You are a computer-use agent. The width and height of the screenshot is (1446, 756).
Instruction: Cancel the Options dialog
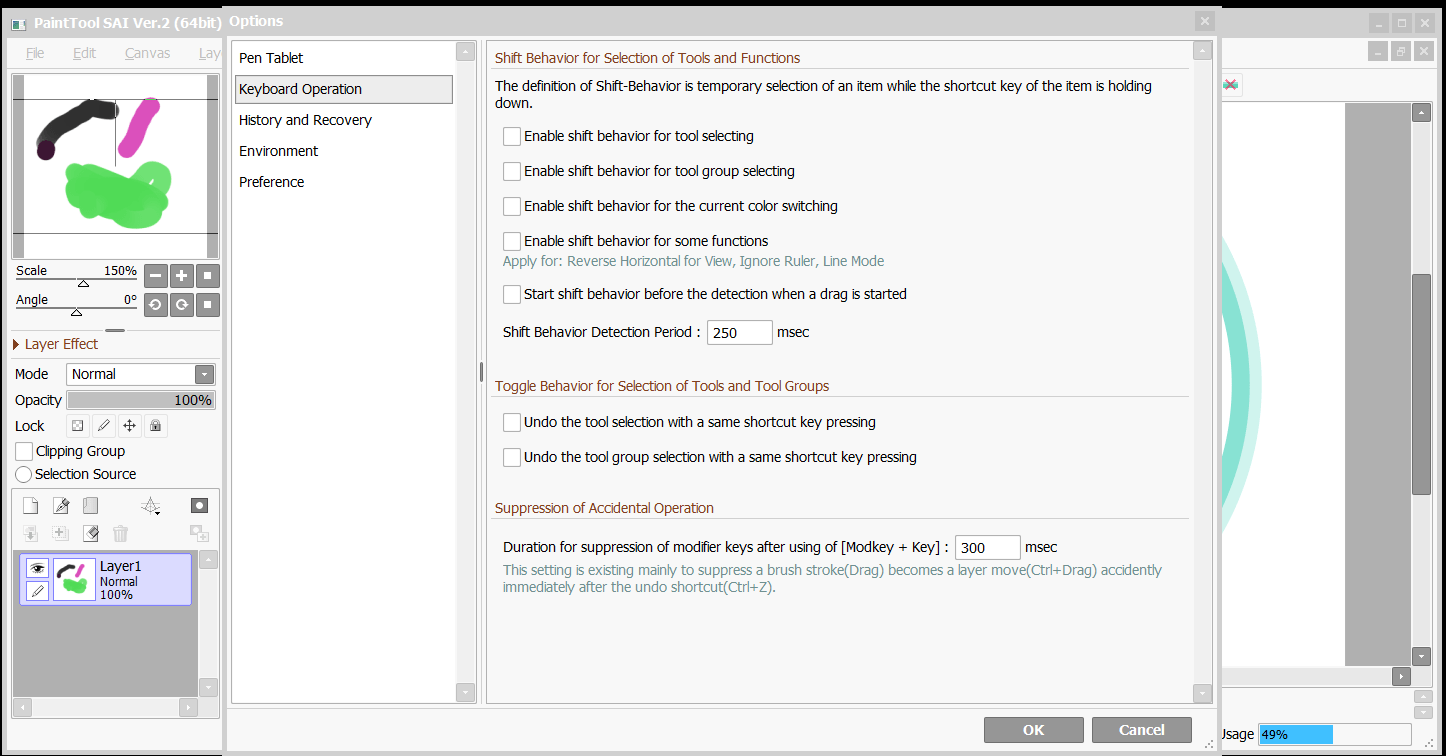tap(1142, 730)
